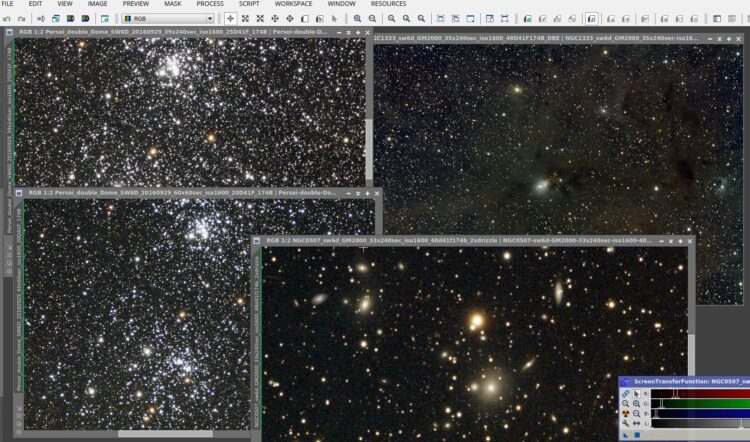
Task: Click the Undo arrow icon in the toolbar
Action: click(7, 19)
